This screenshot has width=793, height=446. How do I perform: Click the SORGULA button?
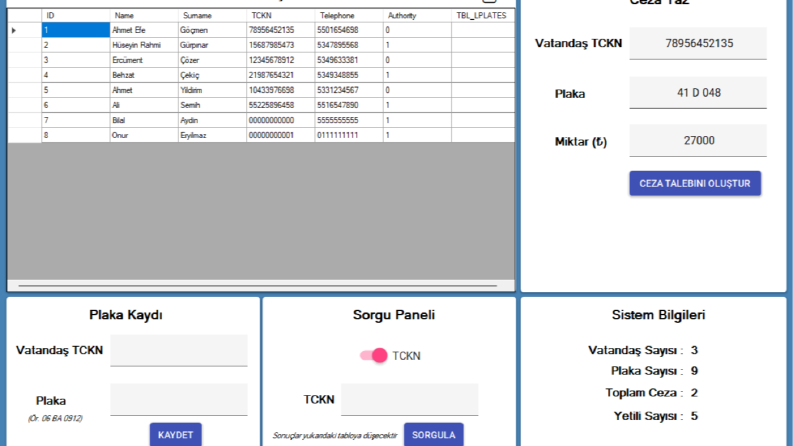(433, 434)
